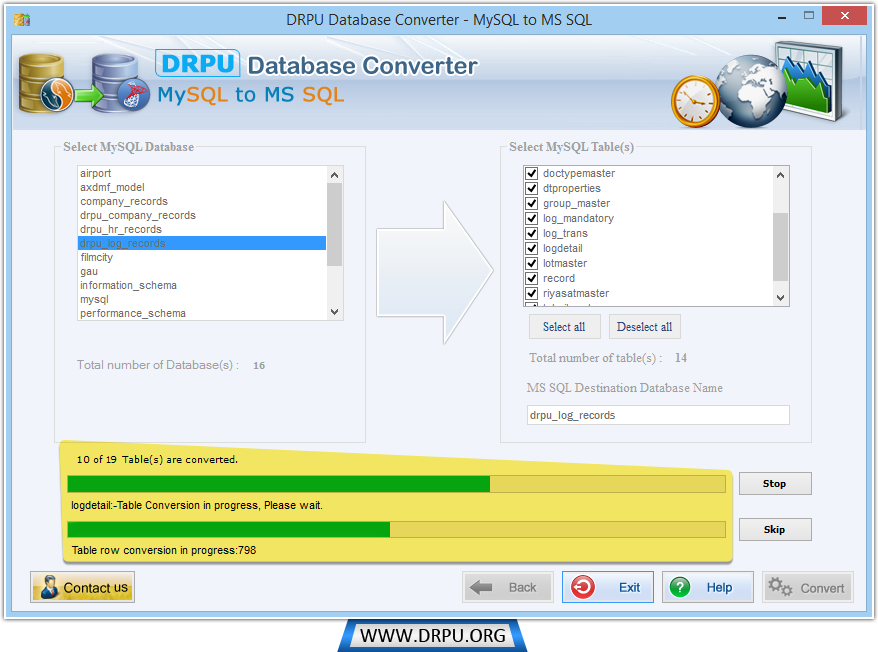The image size is (878, 652).
Task: Click the WWW.DRPU.ORG website banner
Action: click(432, 635)
